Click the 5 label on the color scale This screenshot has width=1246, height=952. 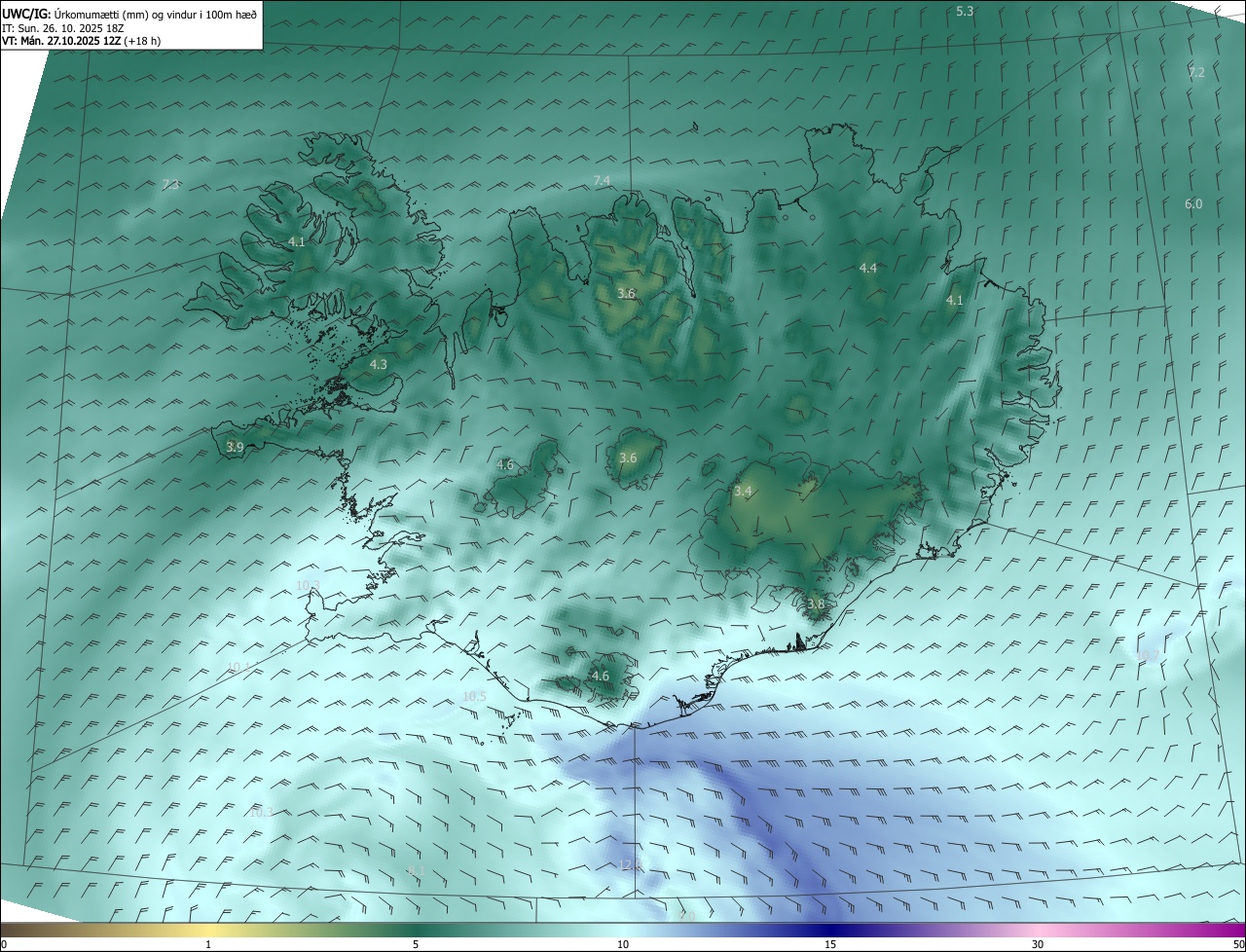[x=416, y=944]
